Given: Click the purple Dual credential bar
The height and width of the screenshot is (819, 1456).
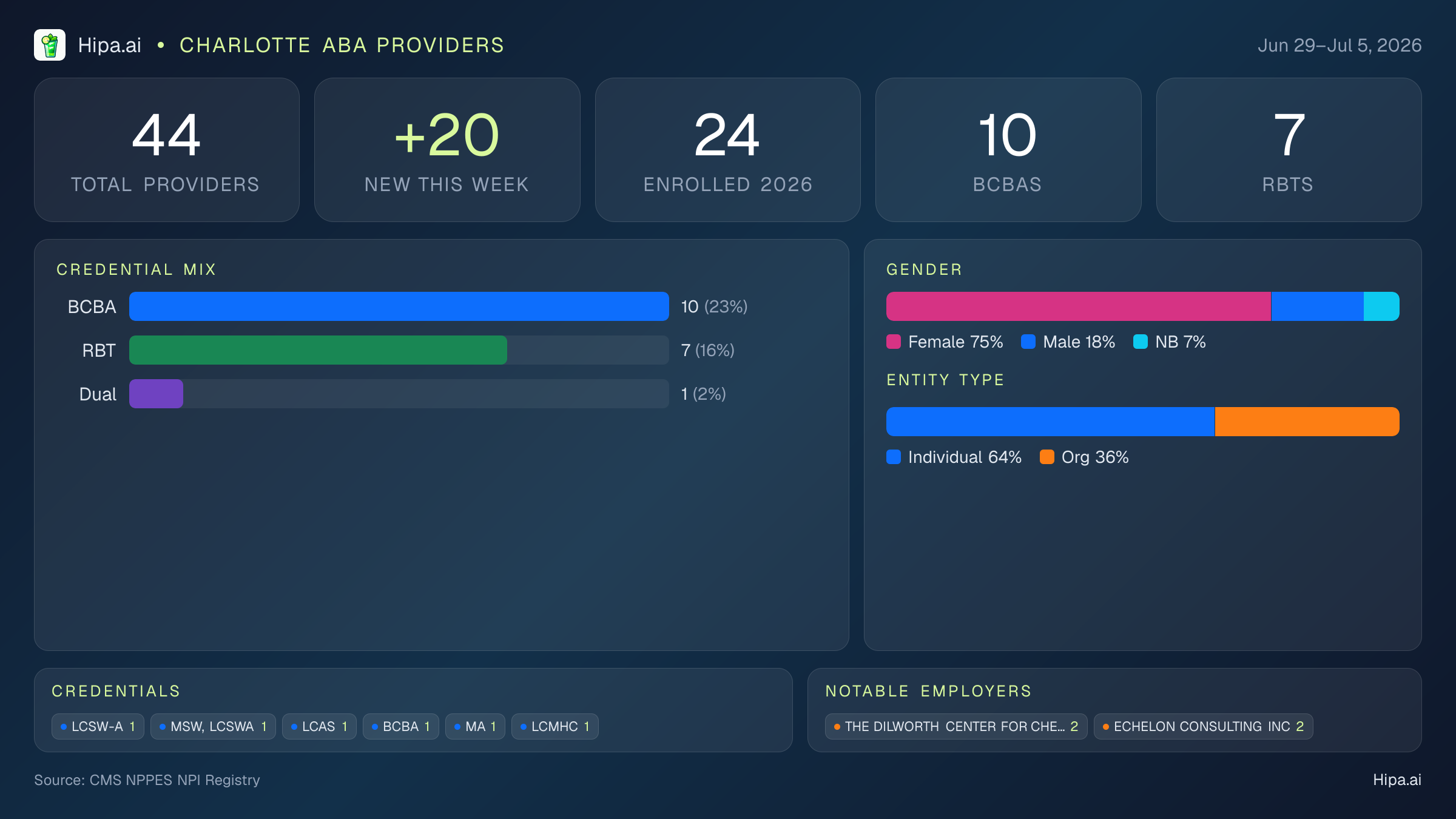Looking at the screenshot, I should (156, 394).
